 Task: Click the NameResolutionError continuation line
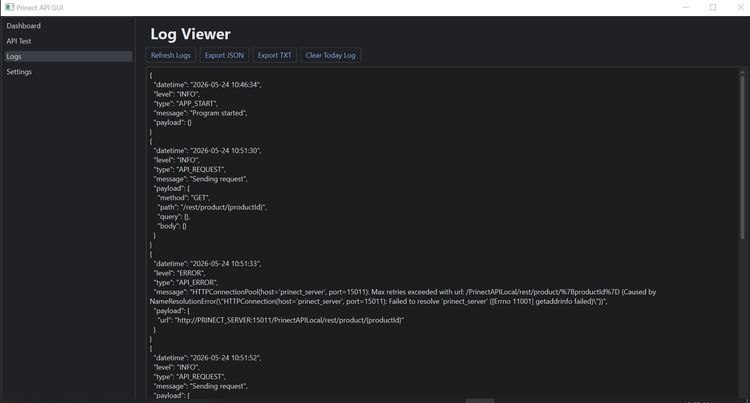coord(378,301)
